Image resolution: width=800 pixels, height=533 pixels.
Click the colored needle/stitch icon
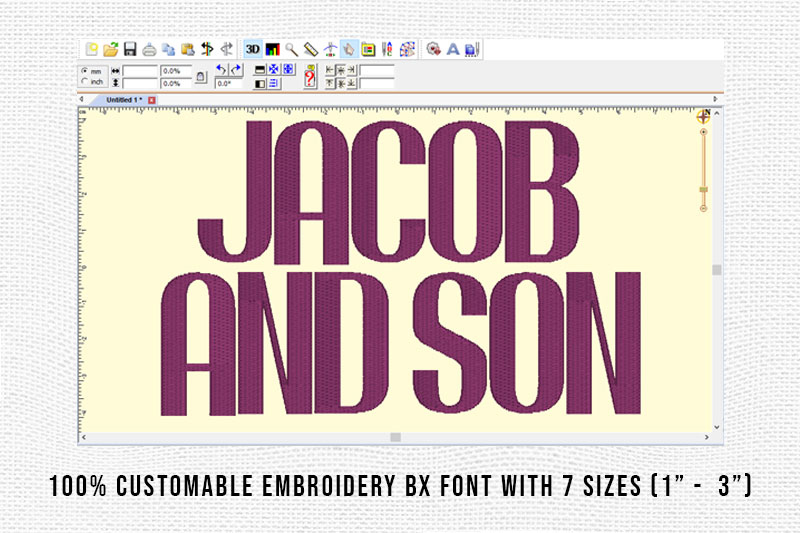coord(207,49)
